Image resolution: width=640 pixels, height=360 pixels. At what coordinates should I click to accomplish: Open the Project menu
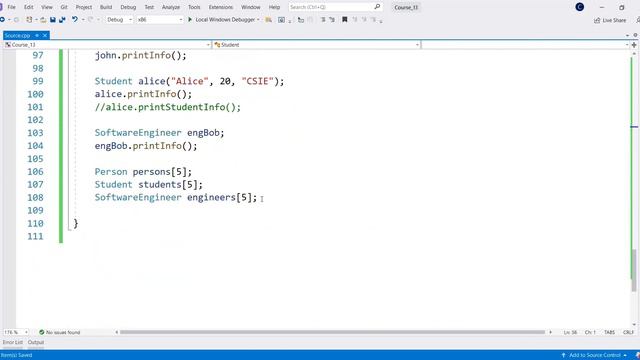pyautogui.click(x=84, y=7)
